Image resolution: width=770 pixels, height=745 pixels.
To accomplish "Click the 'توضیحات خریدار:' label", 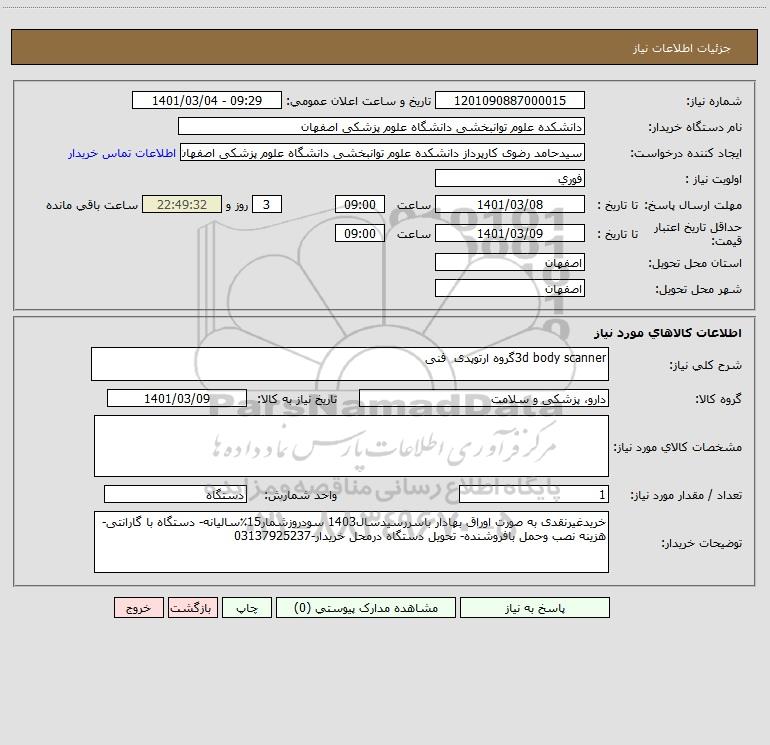I will tap(702, 543).
